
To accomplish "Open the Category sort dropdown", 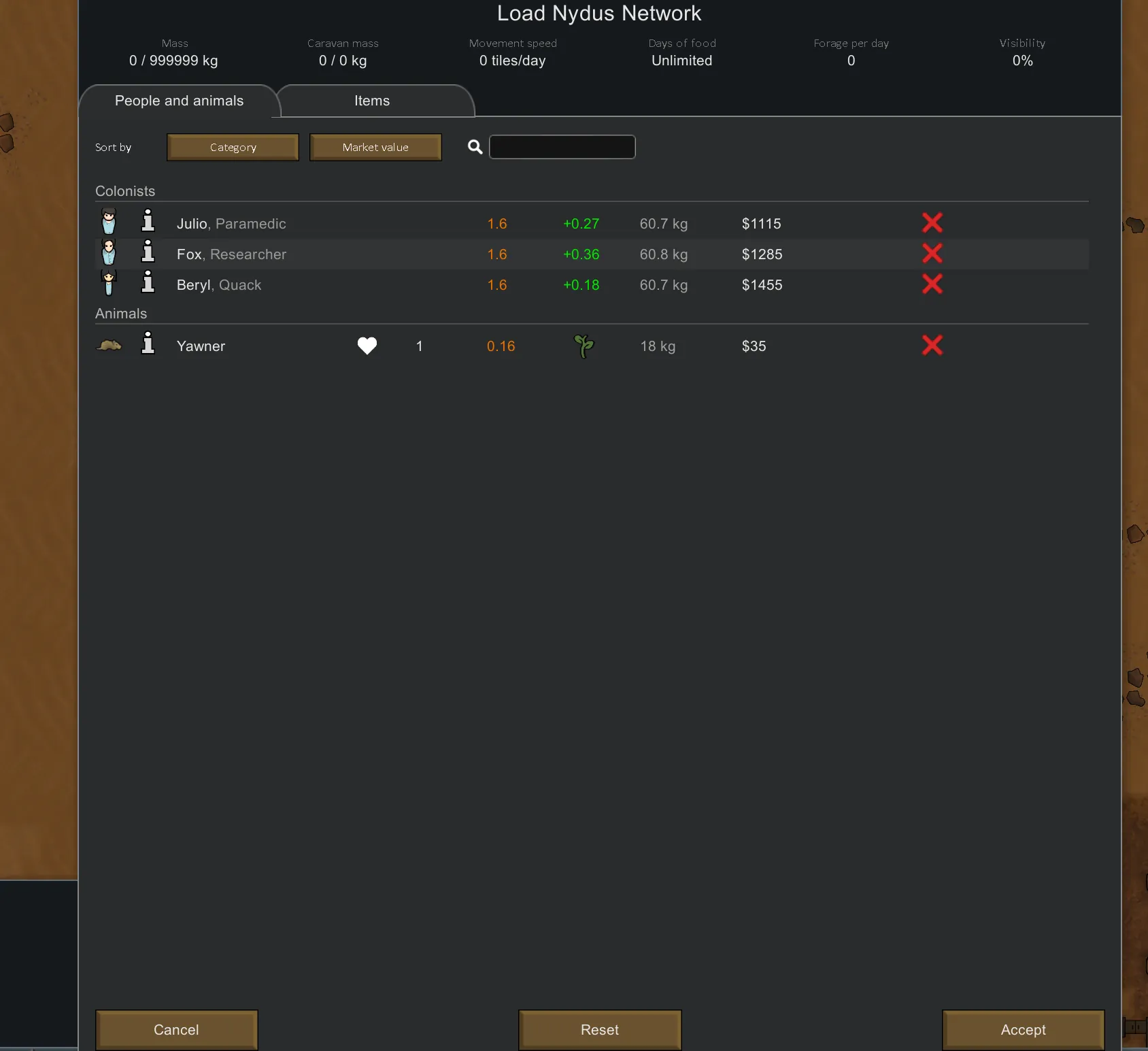I will pos(233,148).
